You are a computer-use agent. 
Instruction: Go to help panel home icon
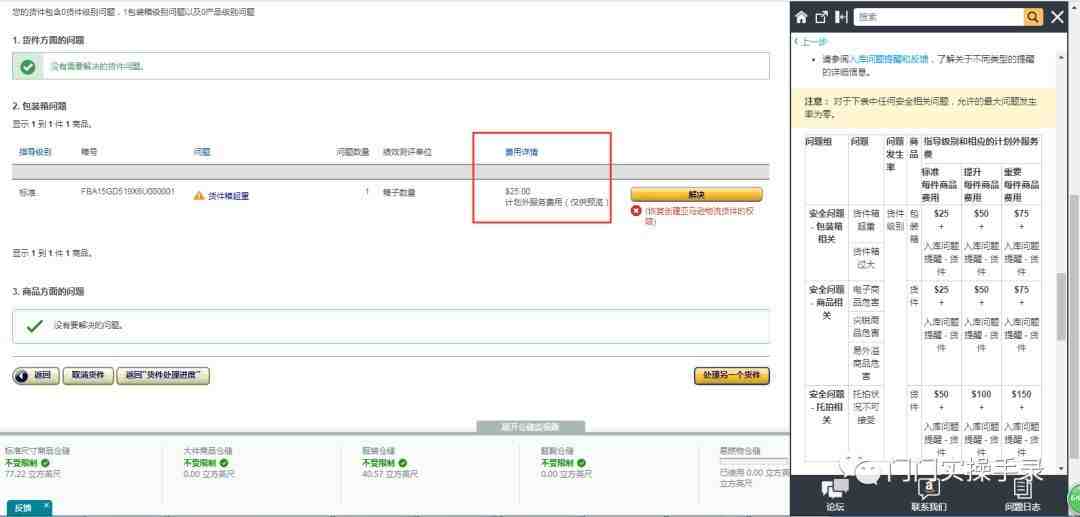tap(801, 17)
